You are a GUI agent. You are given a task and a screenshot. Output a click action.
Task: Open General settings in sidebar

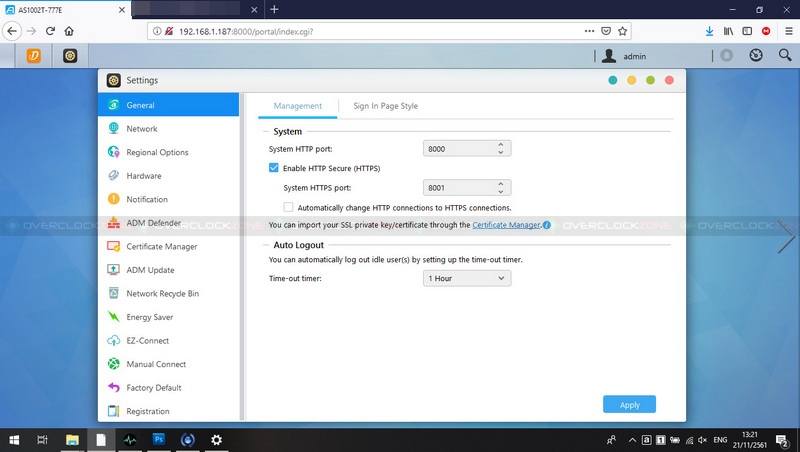168,105
